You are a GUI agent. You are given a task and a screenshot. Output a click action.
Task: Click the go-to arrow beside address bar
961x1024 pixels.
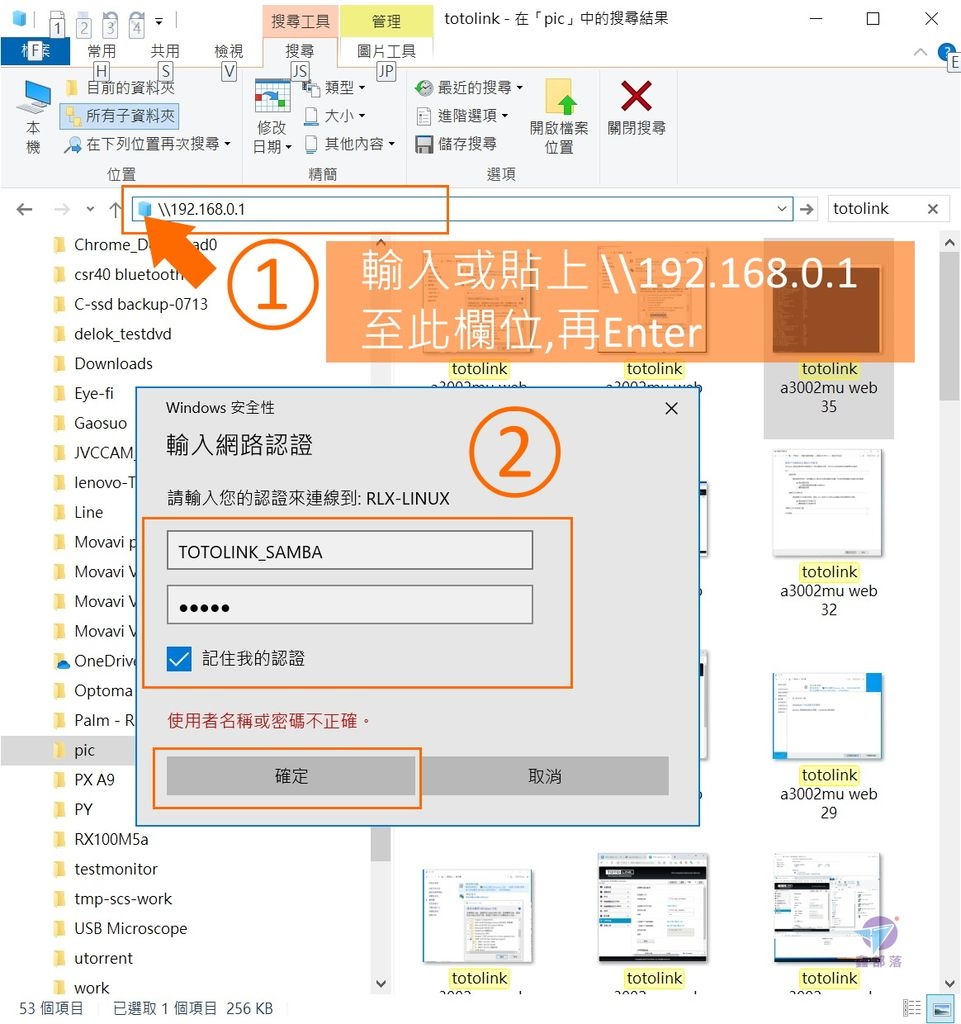[x=807, y=209]
